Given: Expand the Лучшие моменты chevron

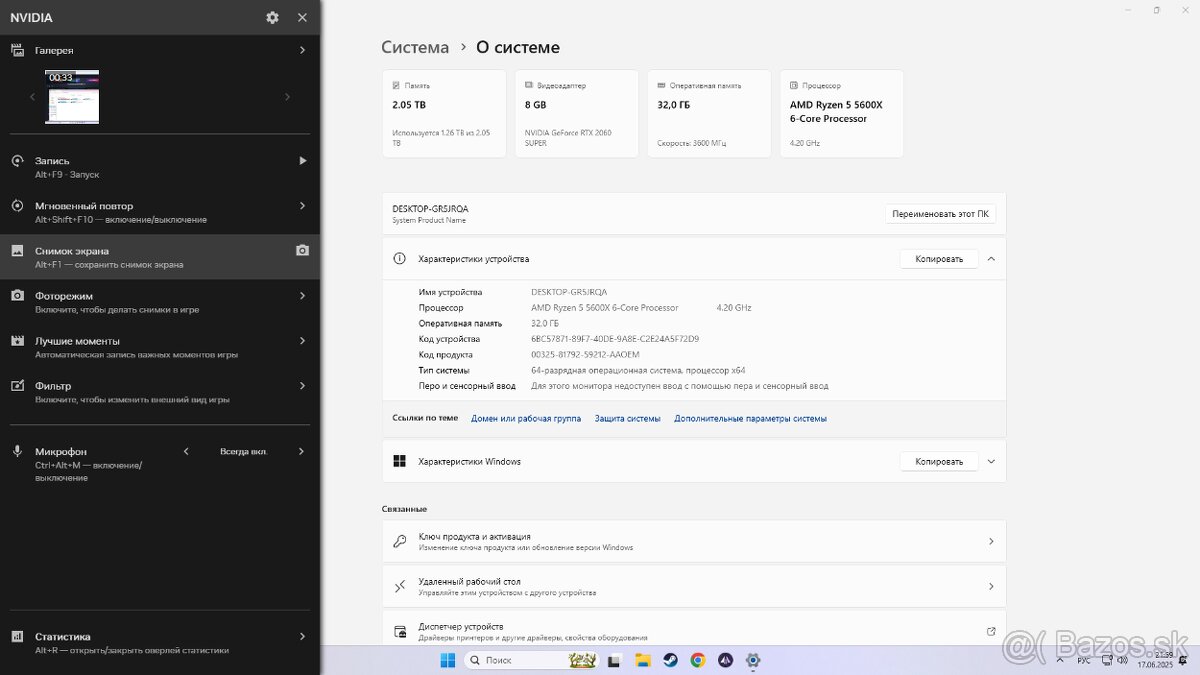Looking at the screenshot, I should point(302,341).
